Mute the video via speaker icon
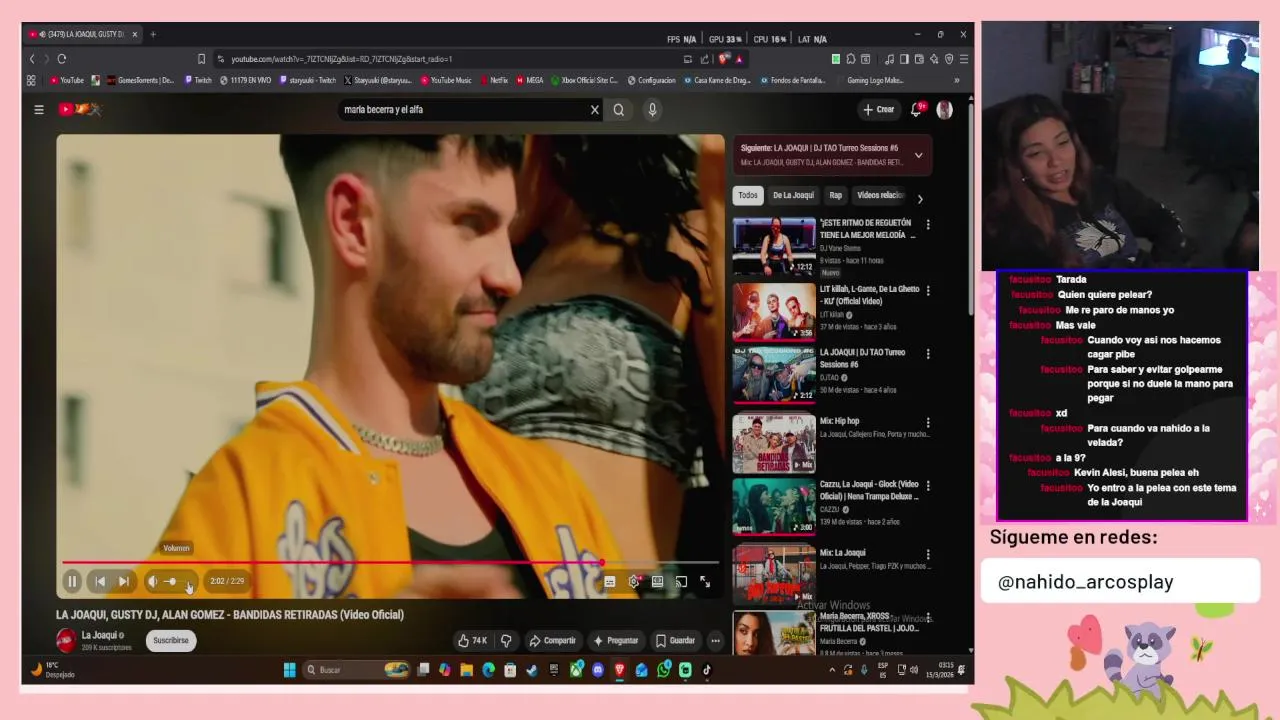This screenshot has width=1280, height=720. 153,581
